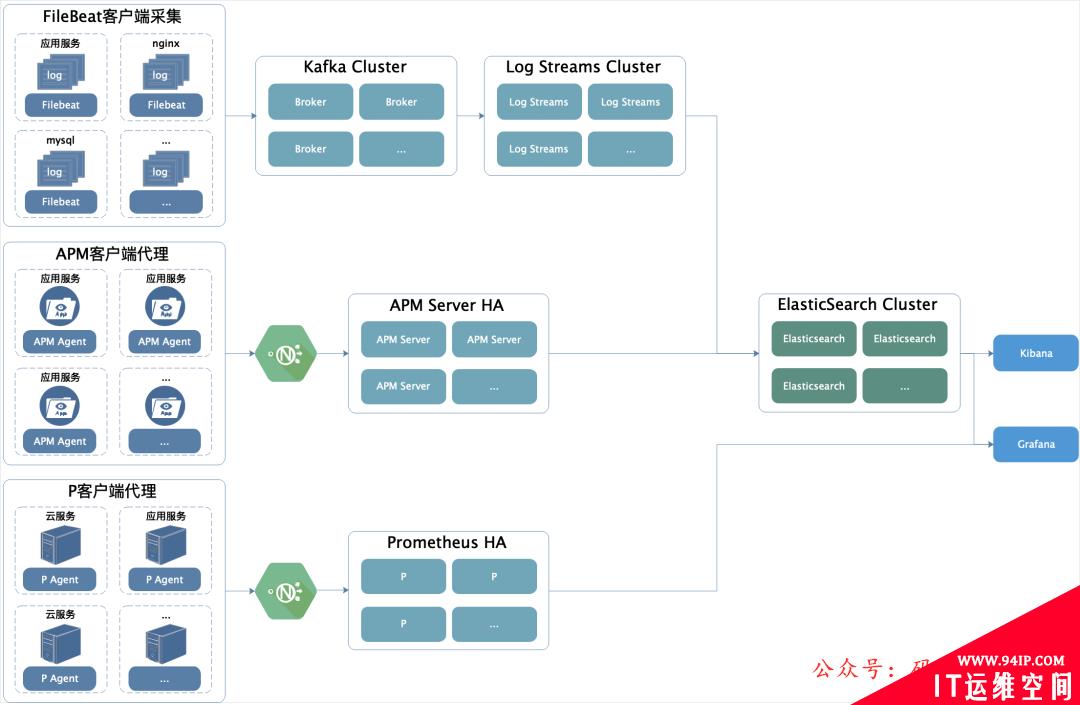The width and height of the screenshot is (1080, 705).
Task: Click the "..." box in APM Server HA
Action: tap(495, 386)
